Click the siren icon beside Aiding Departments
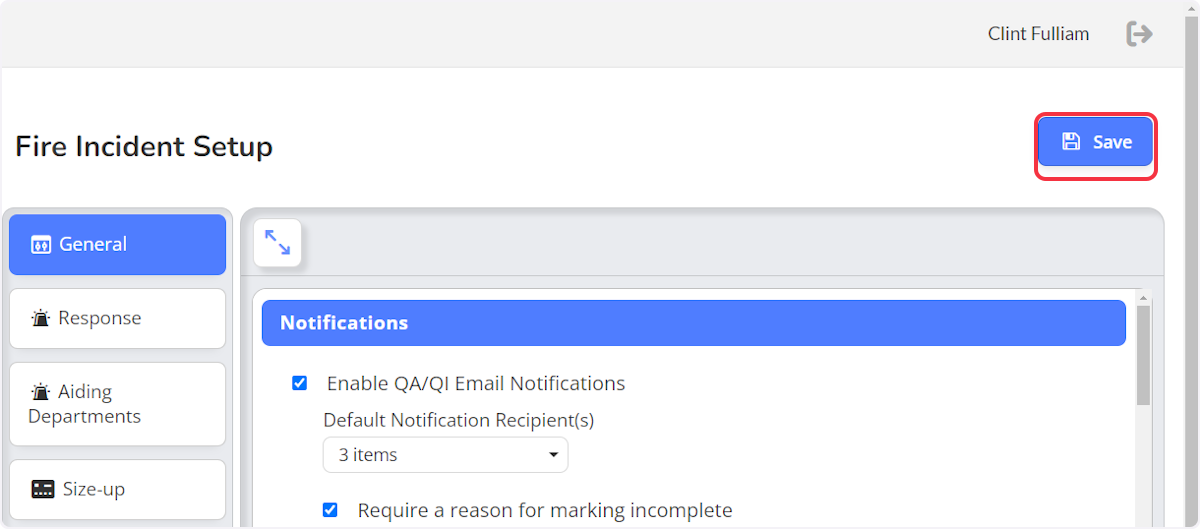This screenshot has width=1200, height=529. [x=41, y=392]
